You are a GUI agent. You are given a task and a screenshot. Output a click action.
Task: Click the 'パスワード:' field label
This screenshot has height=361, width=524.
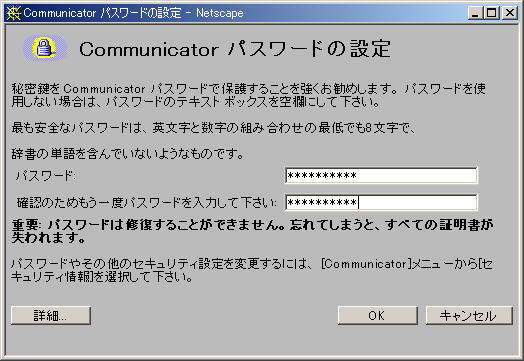(x=45, y=176)
